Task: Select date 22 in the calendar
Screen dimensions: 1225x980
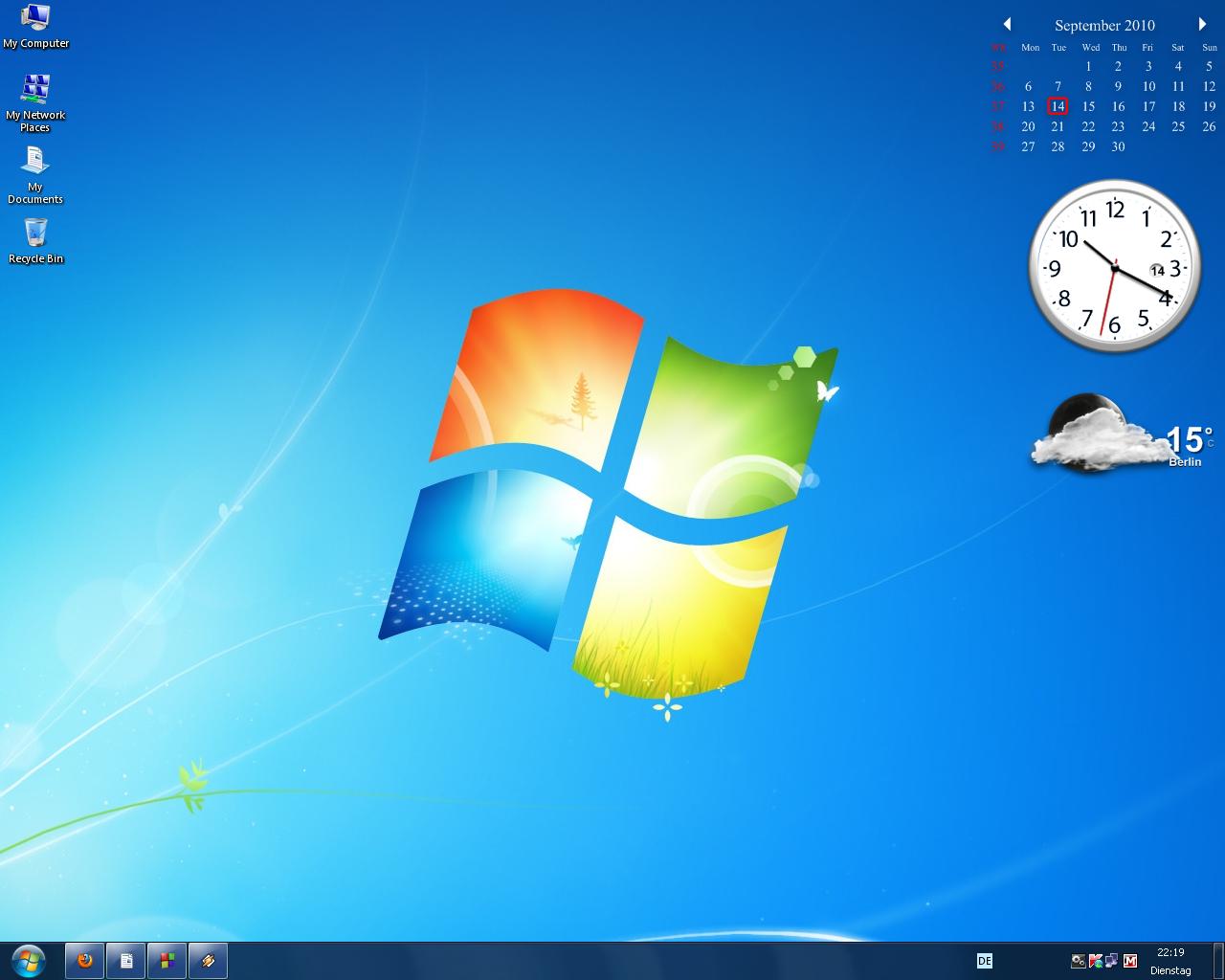Action: tap(1088, 126)
